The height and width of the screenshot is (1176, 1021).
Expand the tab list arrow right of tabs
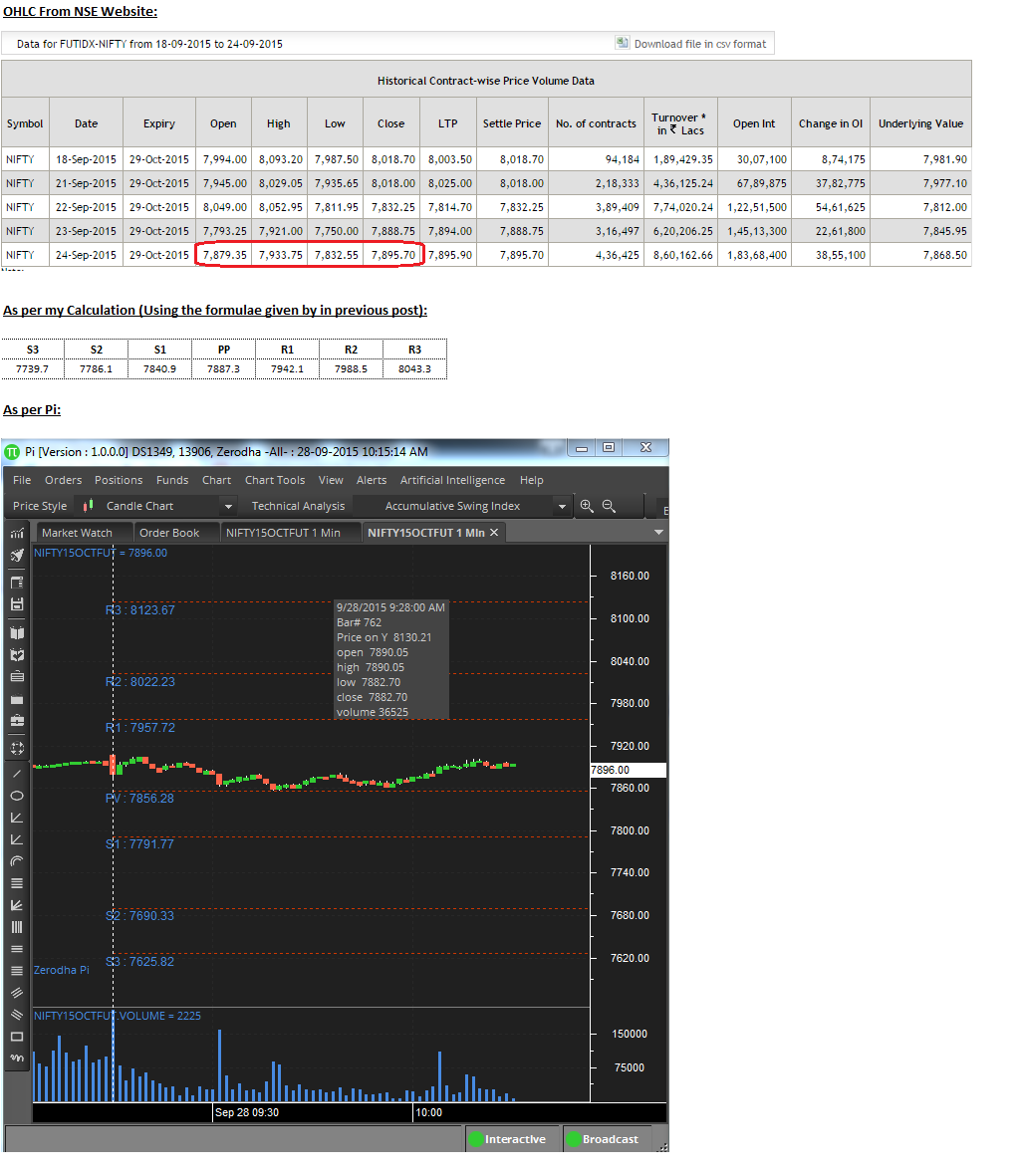pos(658,533)
